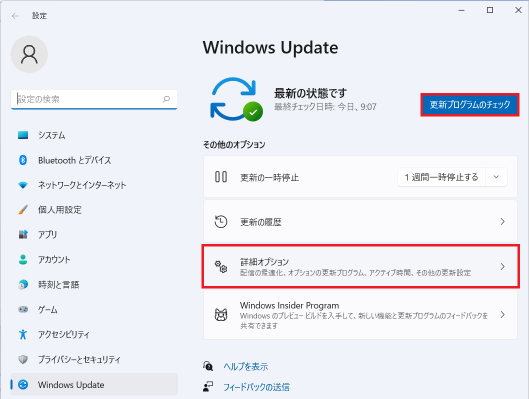Screen dimensions: 529x399
Task: Click the アカウント person icon
Action: 23,259
